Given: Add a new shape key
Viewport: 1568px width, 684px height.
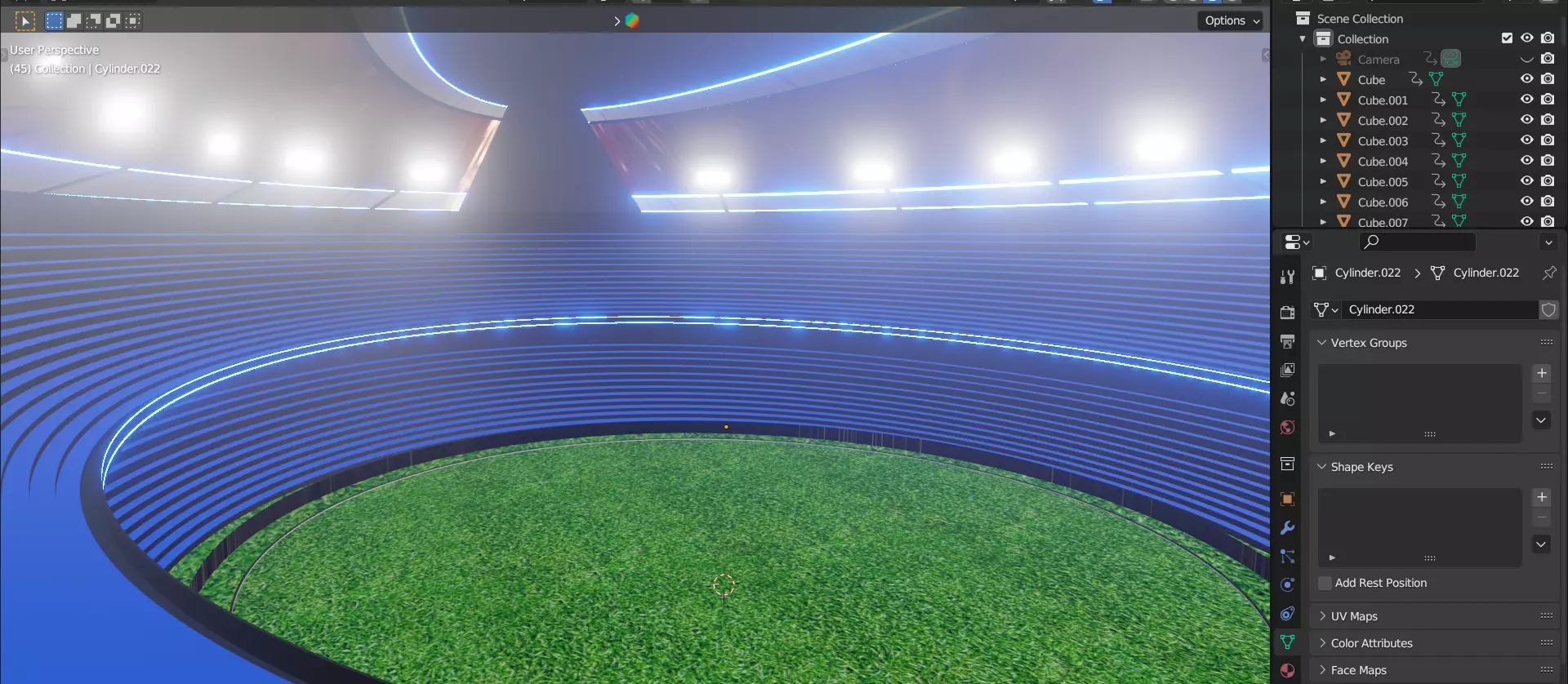Looking at the screenshot, I should click(x=1541, y=497).
